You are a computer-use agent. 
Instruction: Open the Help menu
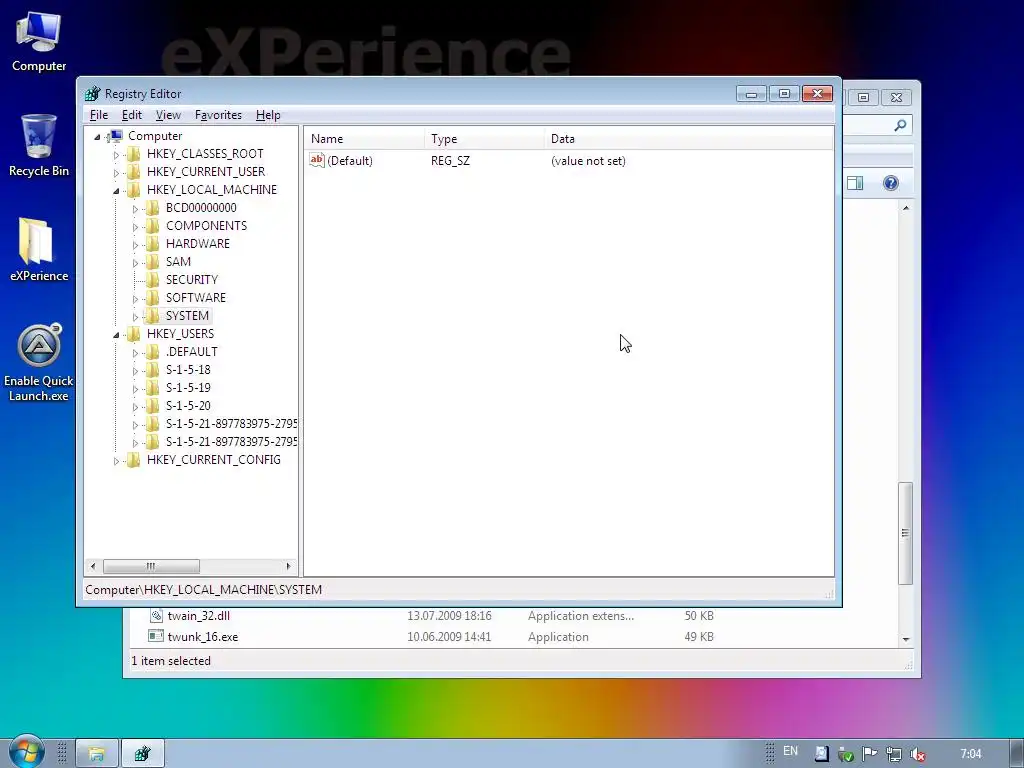[x=268, y=115]
